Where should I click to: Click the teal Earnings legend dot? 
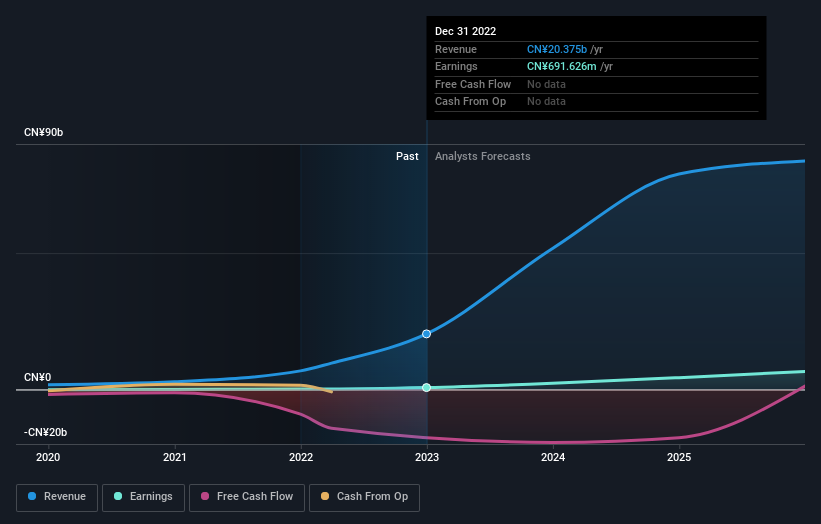point(118,496)
